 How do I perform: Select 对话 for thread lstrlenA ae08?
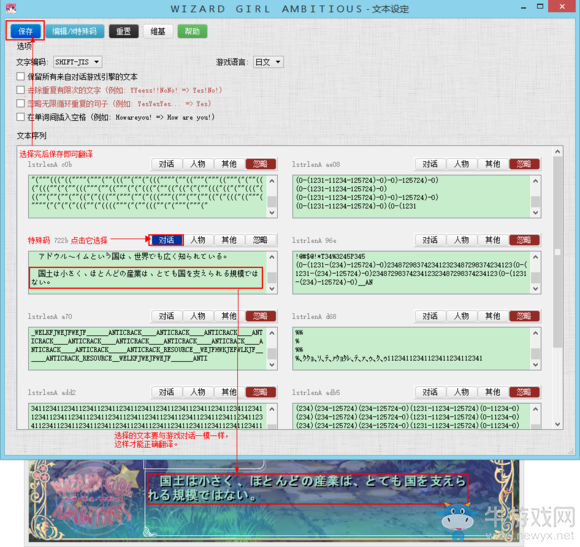click(x=430, y=164)
